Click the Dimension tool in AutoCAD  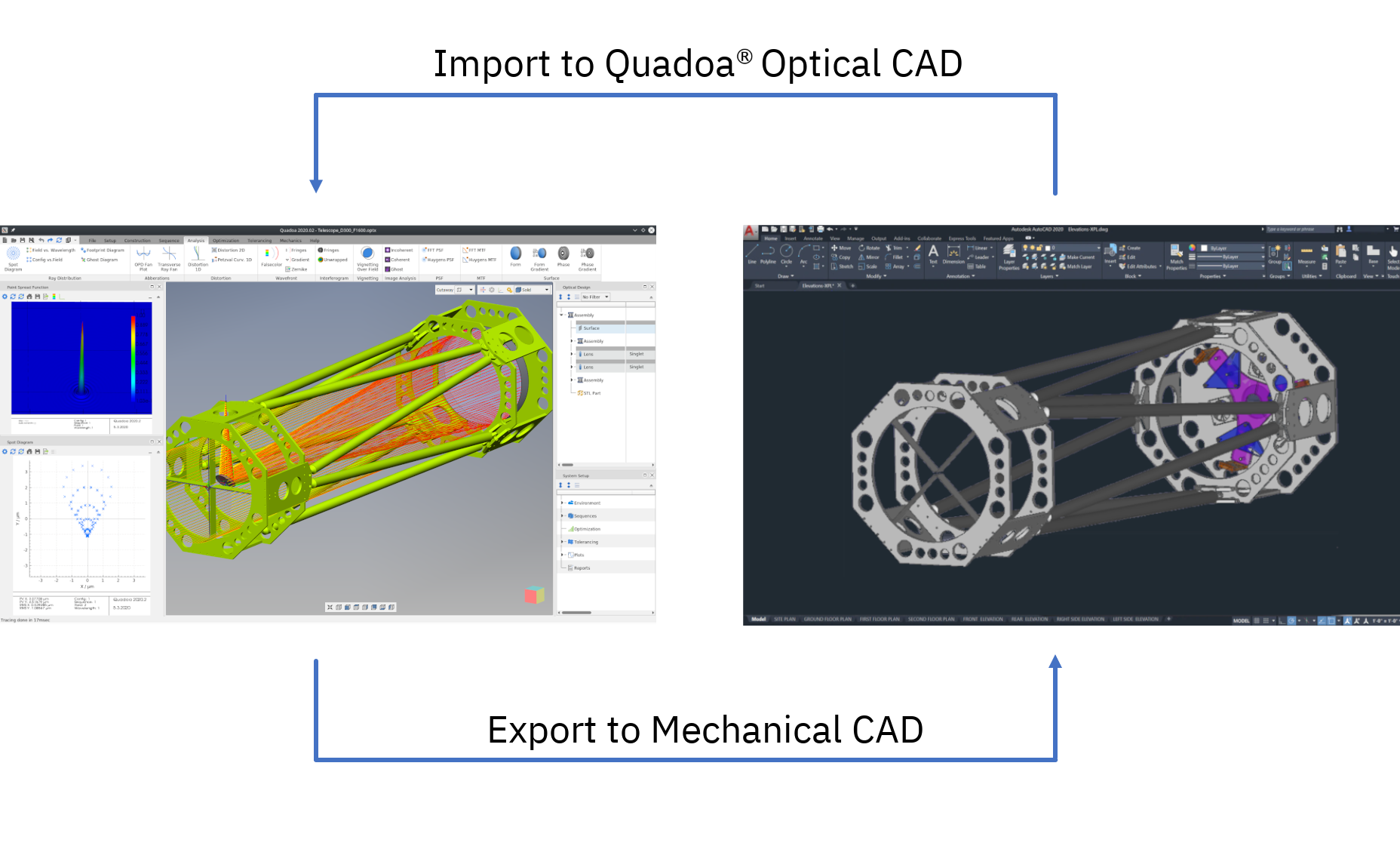[953, 254]
